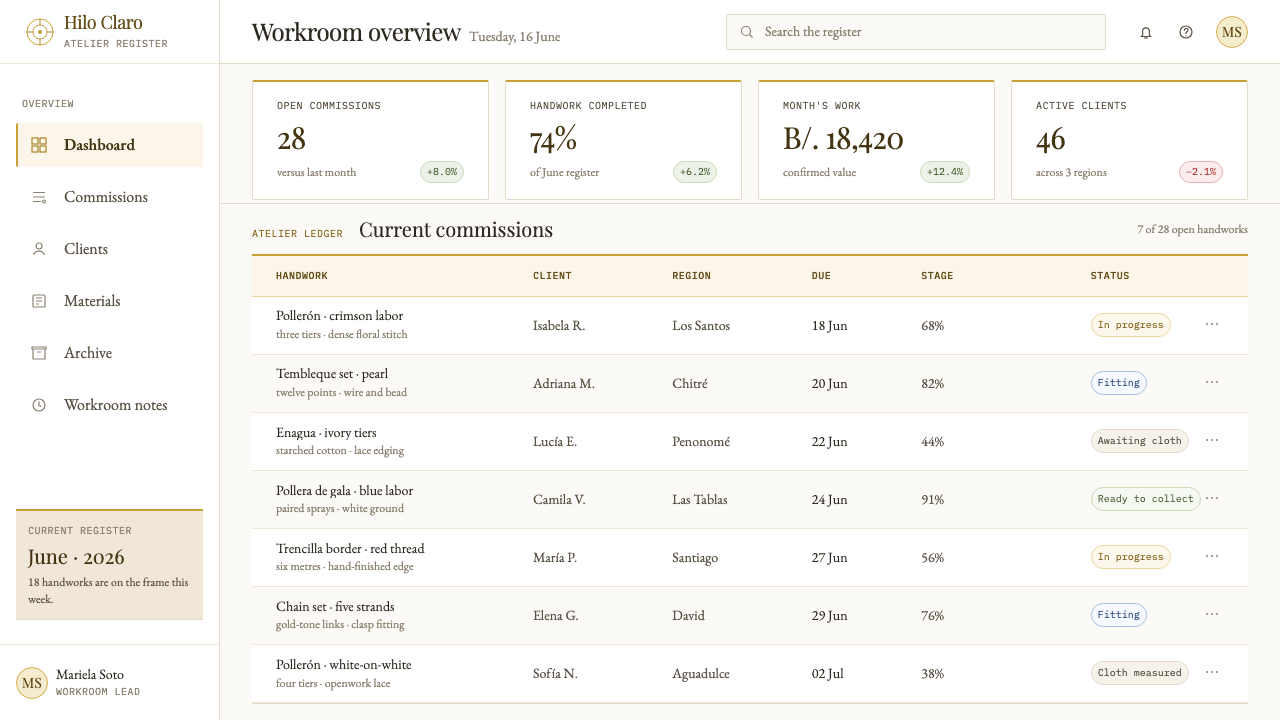1280x720 pixels.
Task: Click the Open Commissions stat card
Action: [370, 140]
